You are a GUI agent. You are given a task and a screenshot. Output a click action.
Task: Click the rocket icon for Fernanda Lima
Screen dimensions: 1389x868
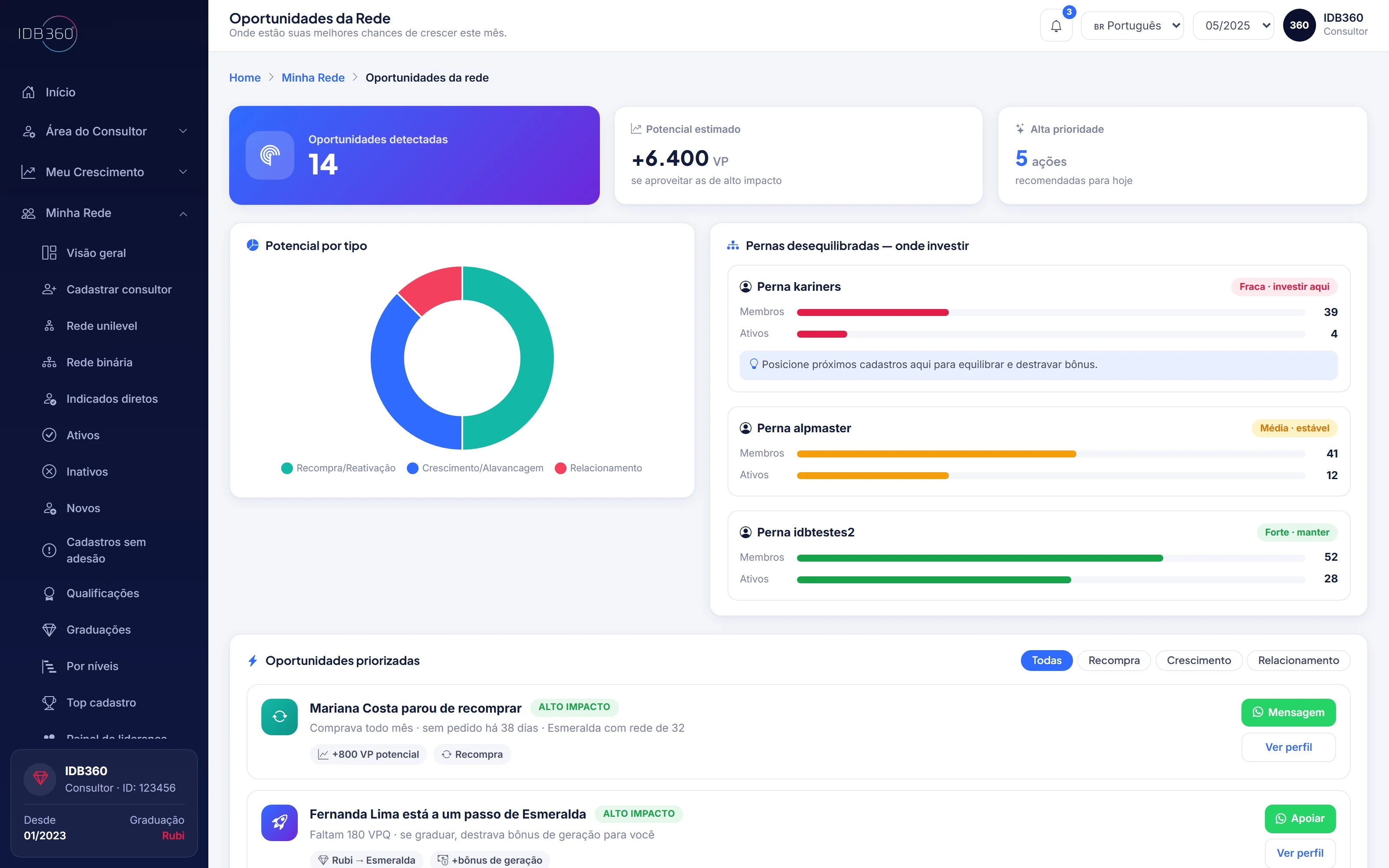(x=280, y=823)
